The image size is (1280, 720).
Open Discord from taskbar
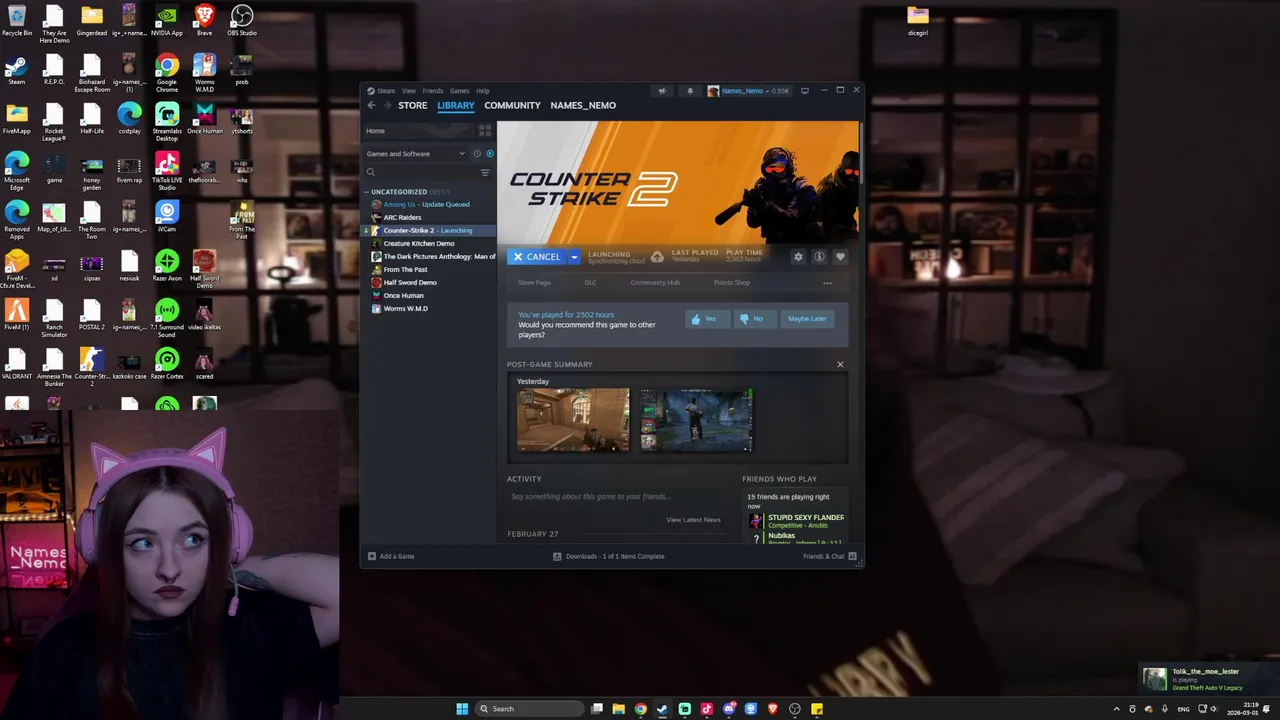point(729,709)
